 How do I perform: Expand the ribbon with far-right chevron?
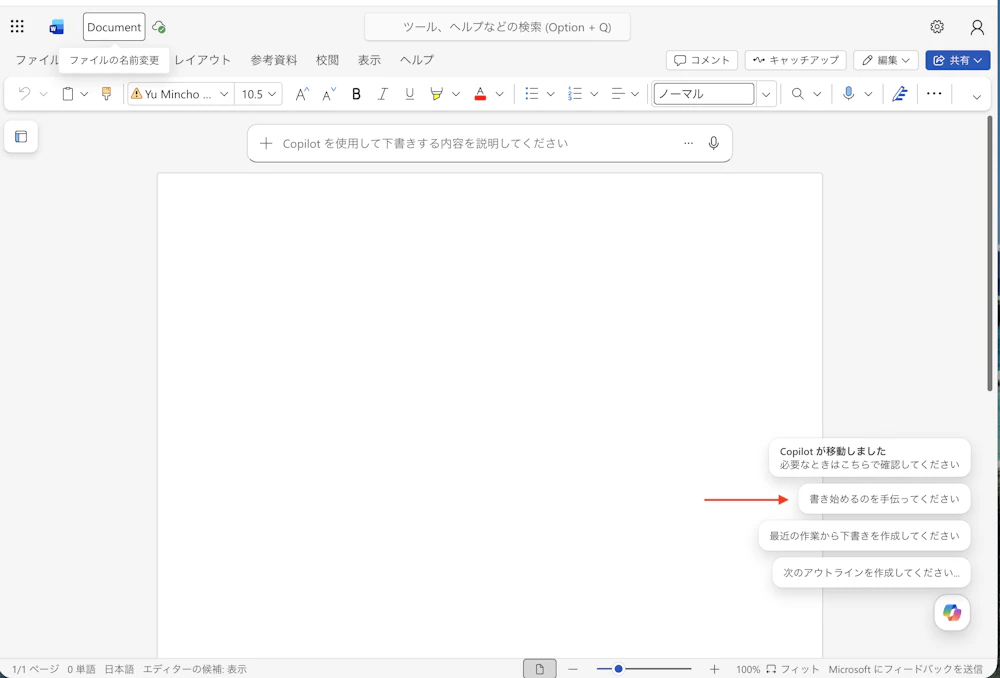(976, 97)
